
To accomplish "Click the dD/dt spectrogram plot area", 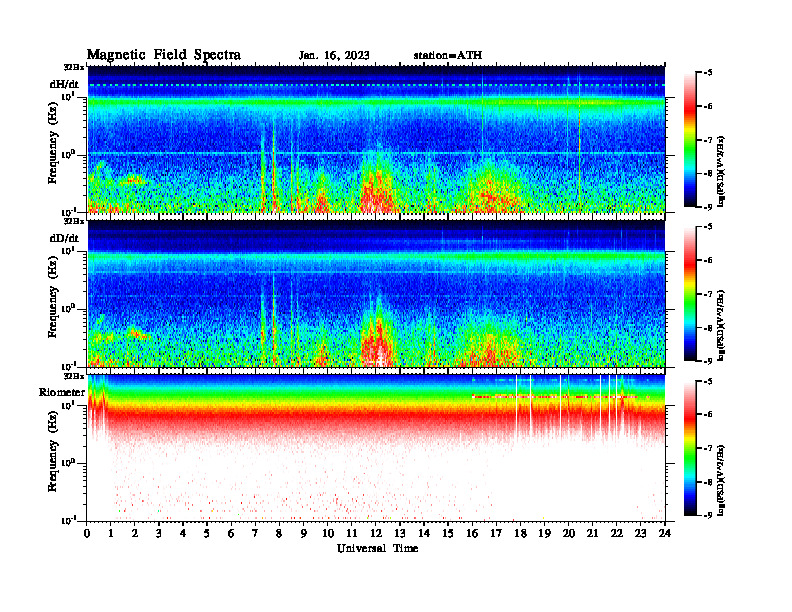I will [376, 293].
